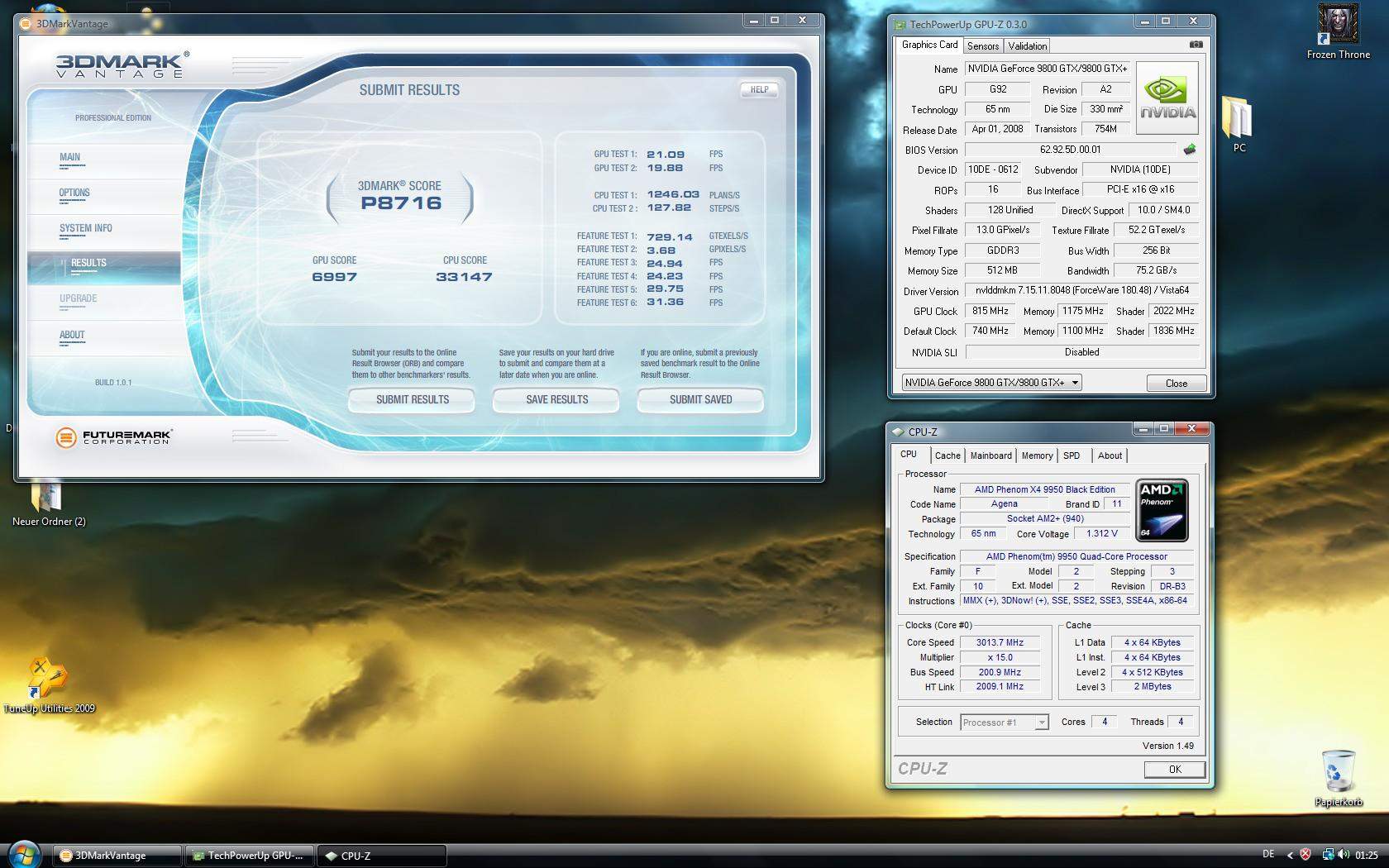
Task: Show hidden tray icons arrow
Action: [x=1290, y=856]
